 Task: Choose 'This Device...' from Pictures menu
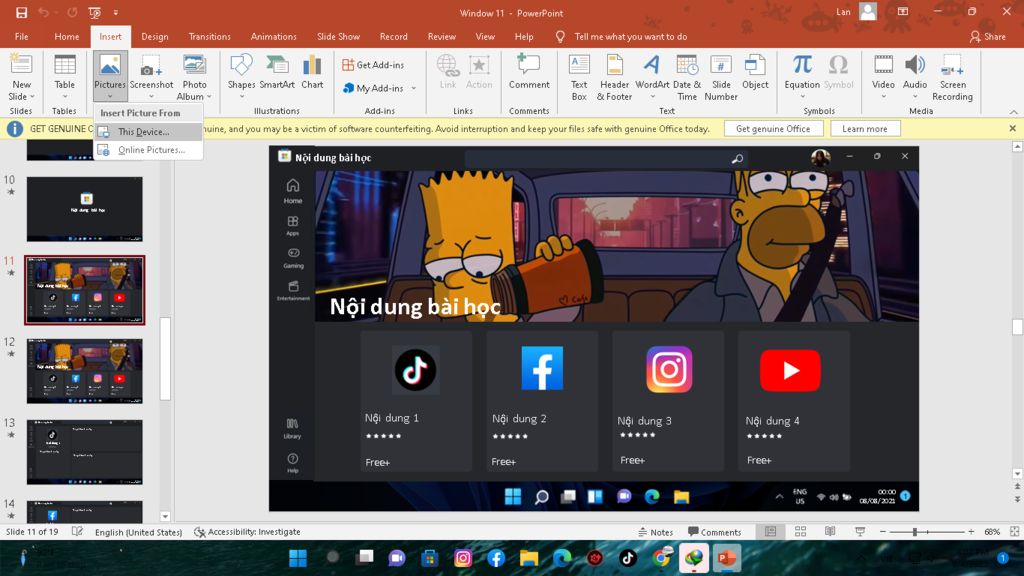point(143,132)
